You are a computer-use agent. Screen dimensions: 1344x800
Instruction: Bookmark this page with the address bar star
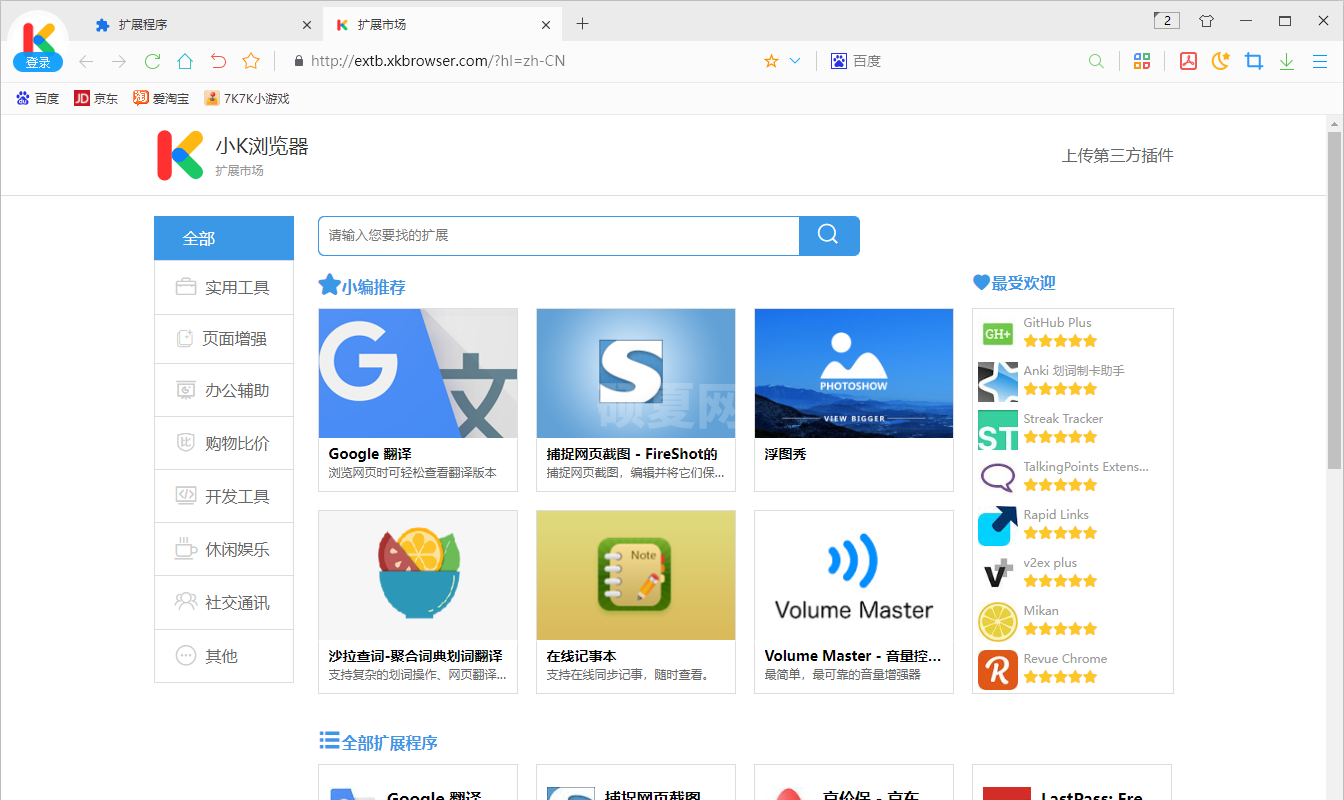(771, 61)
